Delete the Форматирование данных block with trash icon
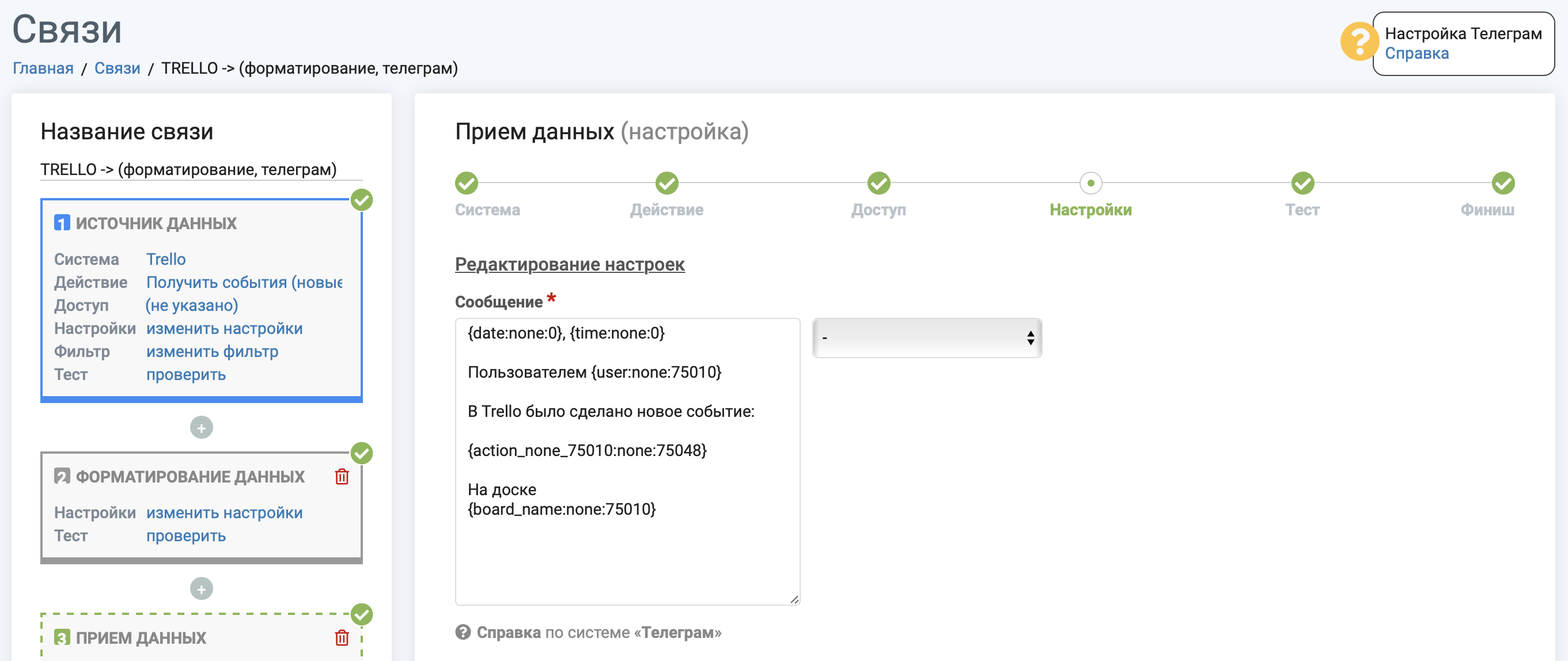Image resolution: width=1568 pixels, height=661 pixels. (x=342, y=476)
